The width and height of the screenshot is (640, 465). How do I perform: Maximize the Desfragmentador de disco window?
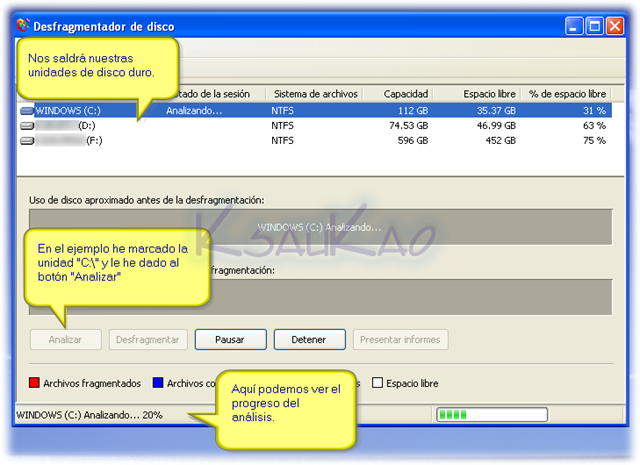tap(594, 26)
